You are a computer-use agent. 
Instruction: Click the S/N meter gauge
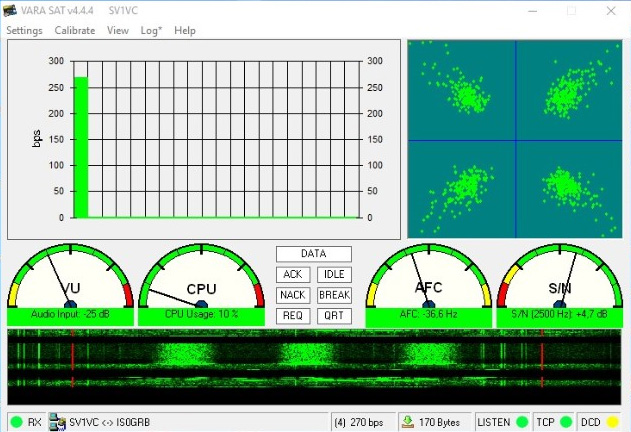coord(559,276)
